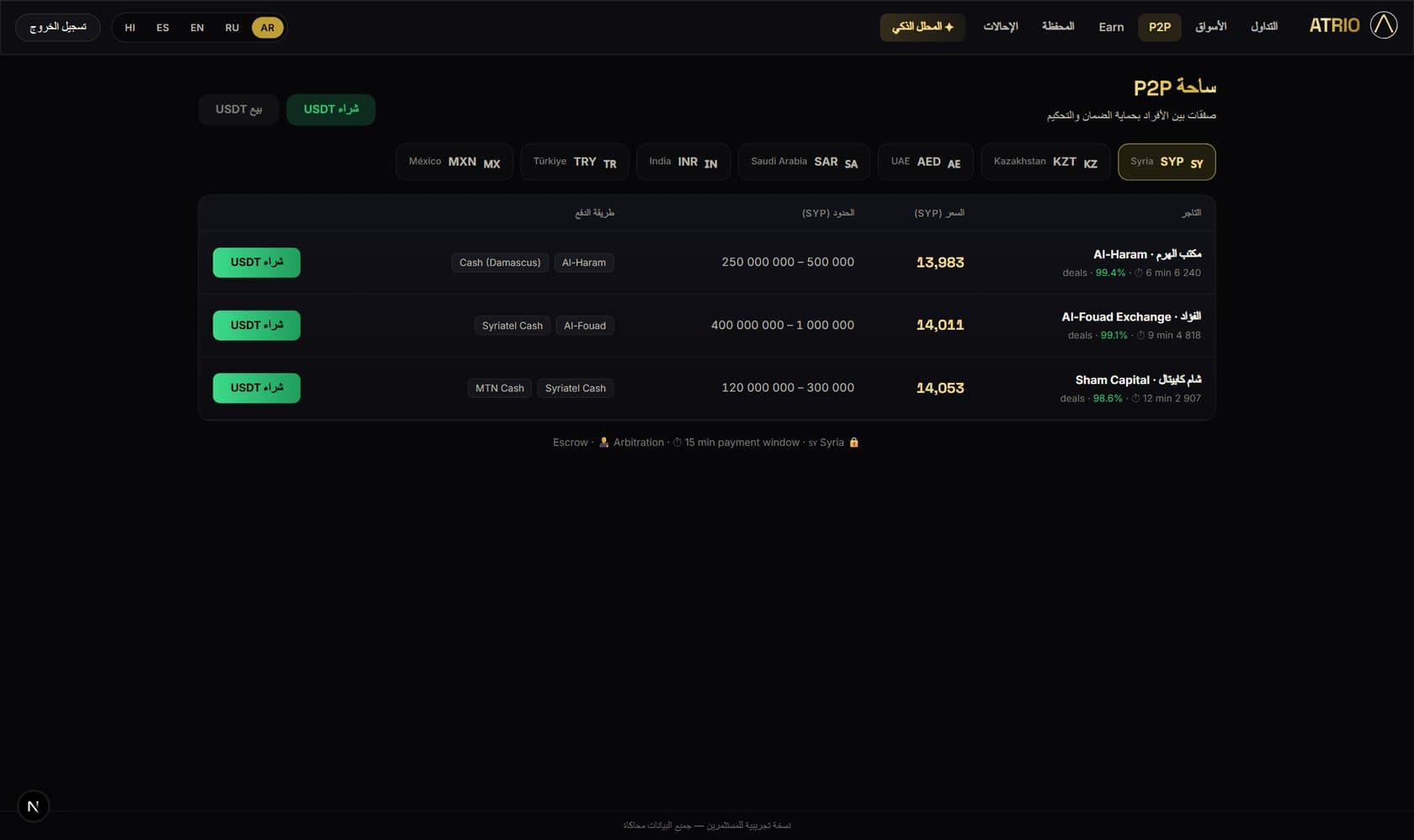Open the التداول navigation item
The height and width of the screenshot is (840, 1414).
1264,27
